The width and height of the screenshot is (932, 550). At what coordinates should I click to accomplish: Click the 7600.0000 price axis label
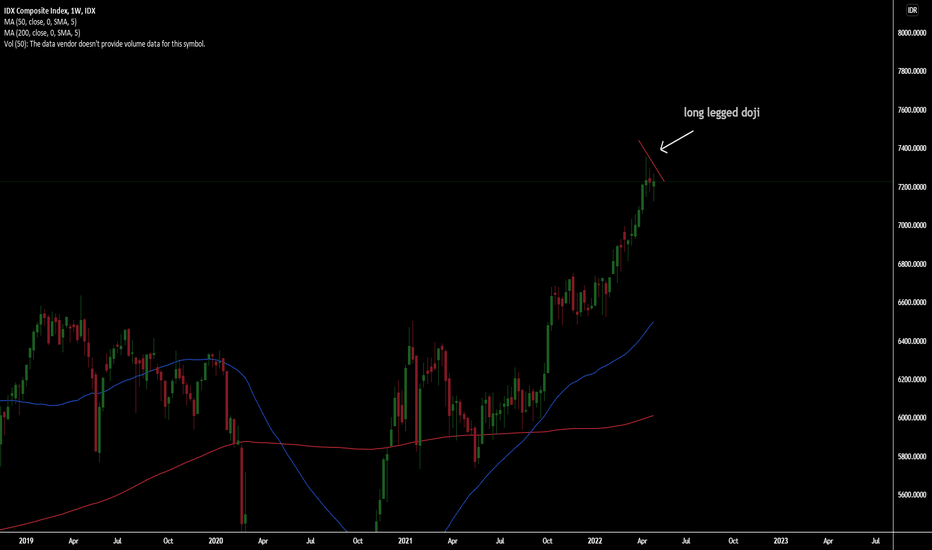912,110
